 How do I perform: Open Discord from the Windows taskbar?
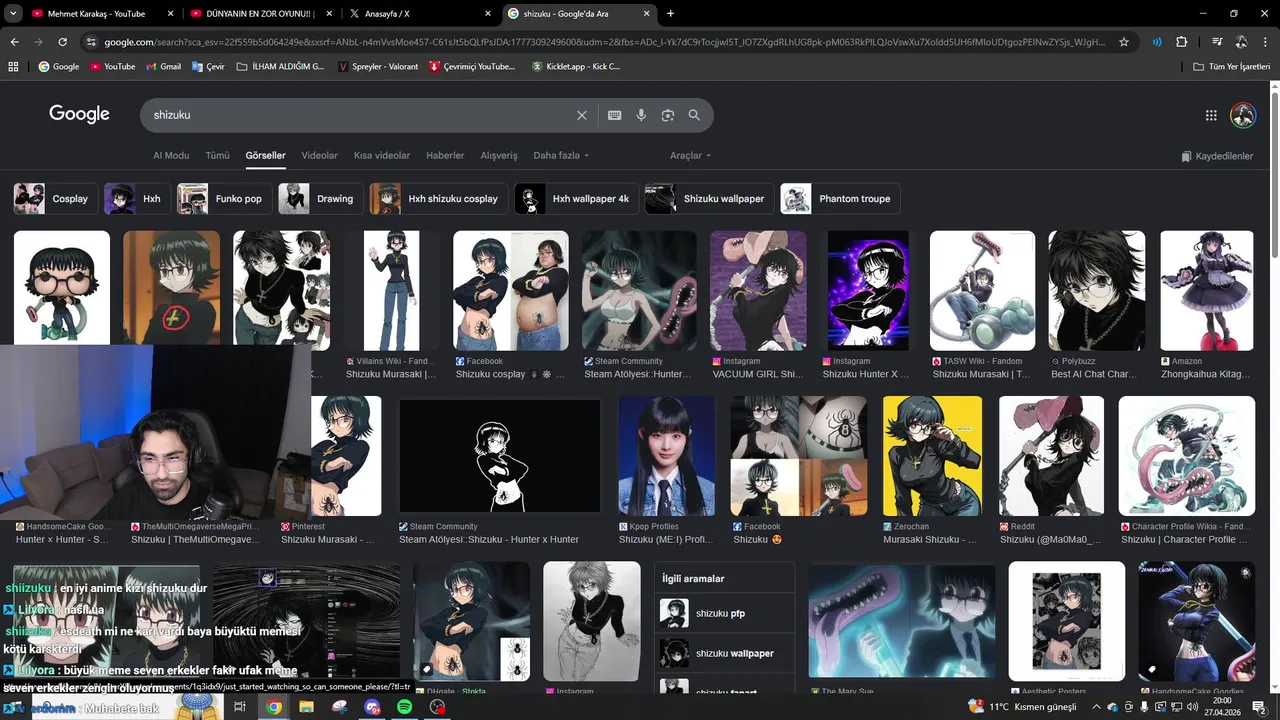click(373, 707)
